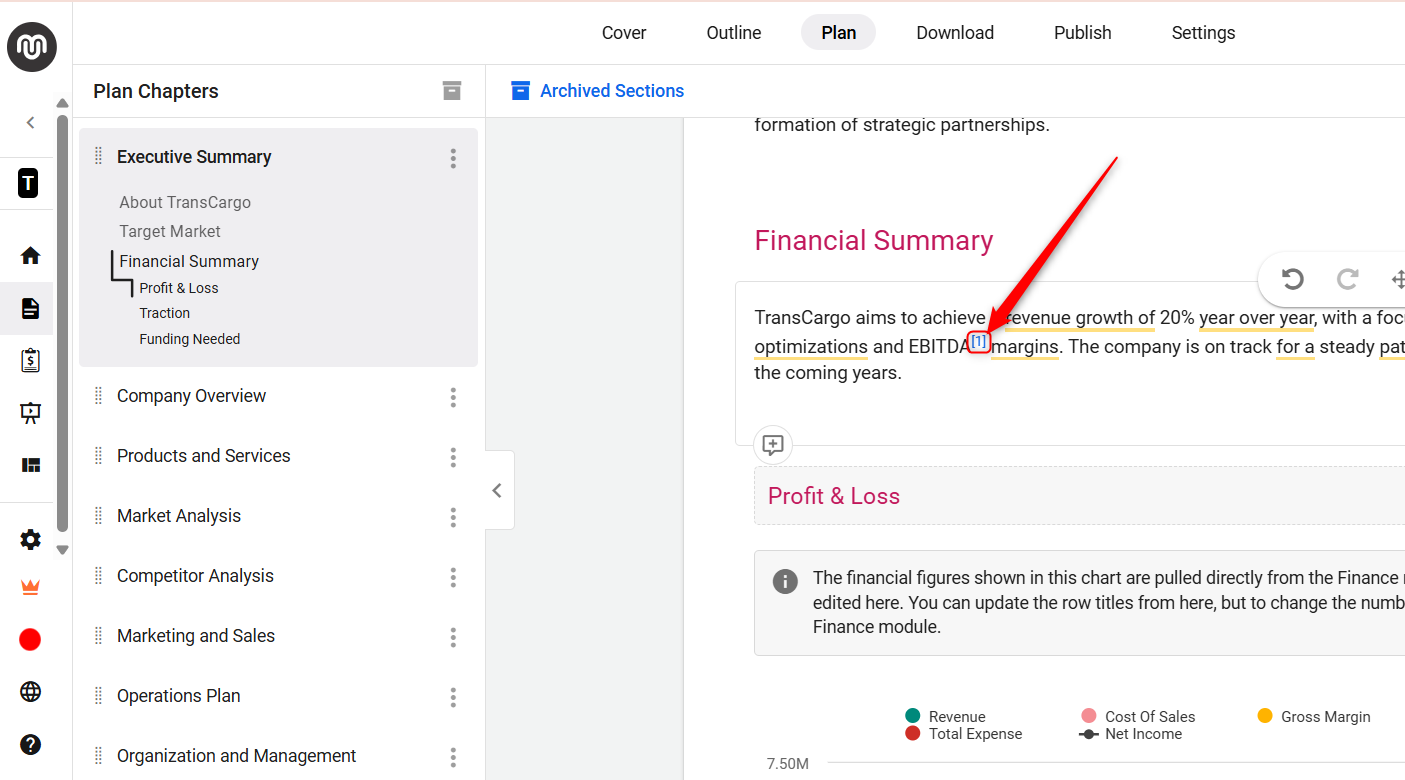Toggle the Cost Of Sales legend entry

click(1138, 716)
